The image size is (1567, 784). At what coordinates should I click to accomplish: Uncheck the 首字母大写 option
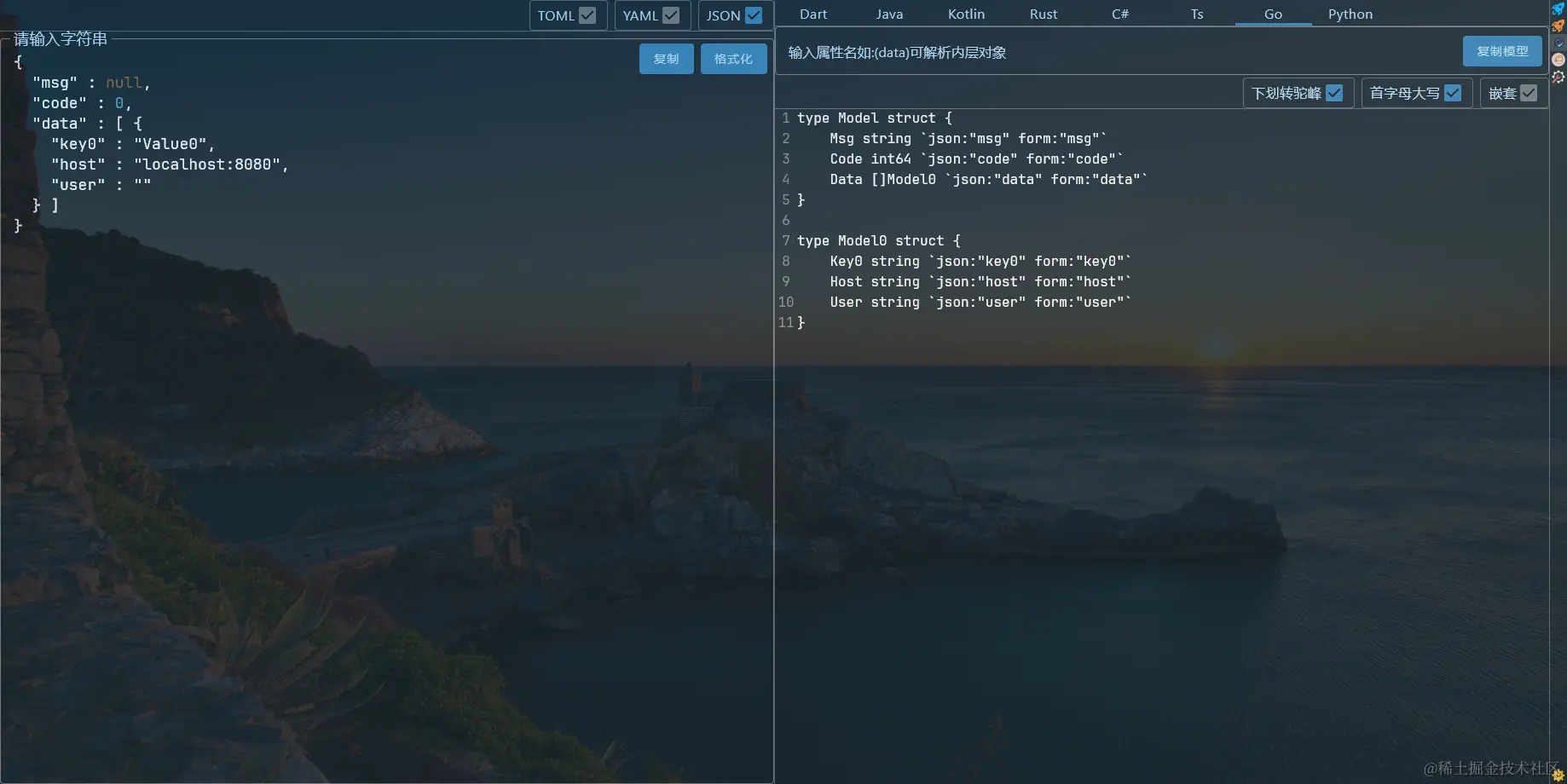coord(1453,93)
